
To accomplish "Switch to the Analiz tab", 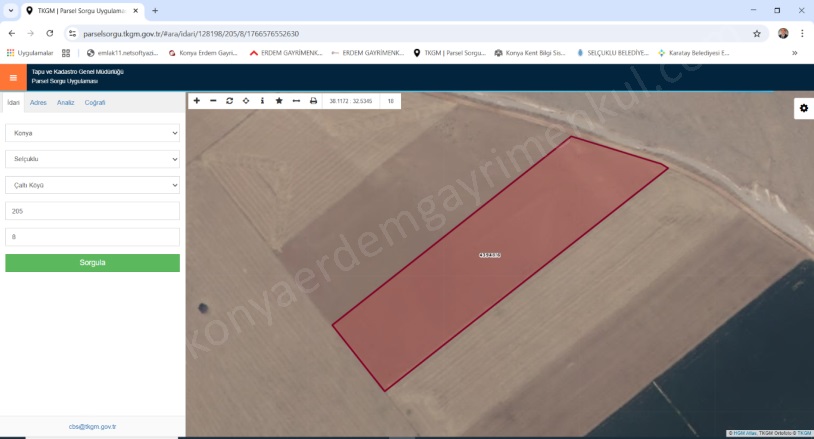I will pos(65,102).
